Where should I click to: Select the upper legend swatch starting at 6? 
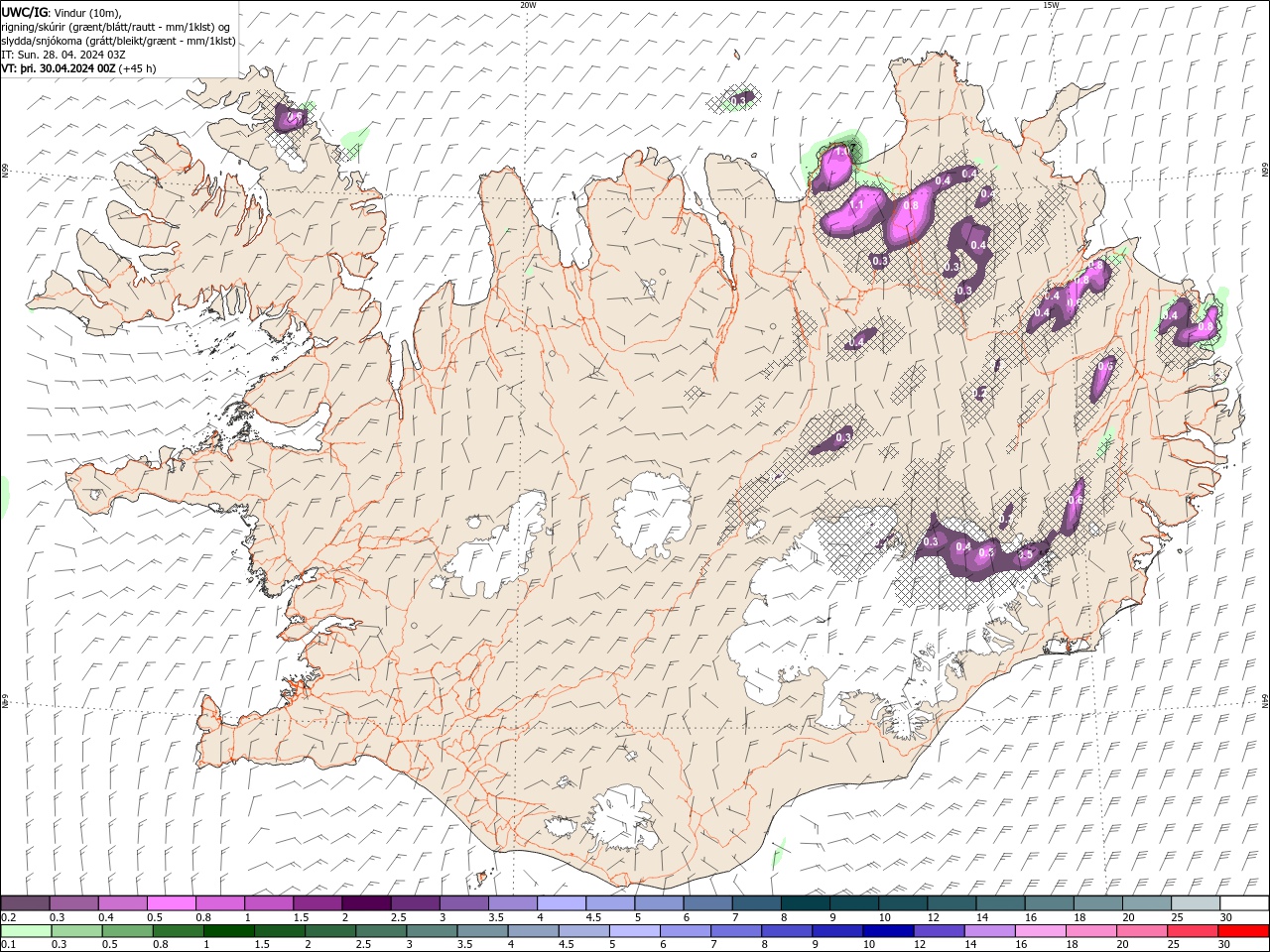click(708, 903)
